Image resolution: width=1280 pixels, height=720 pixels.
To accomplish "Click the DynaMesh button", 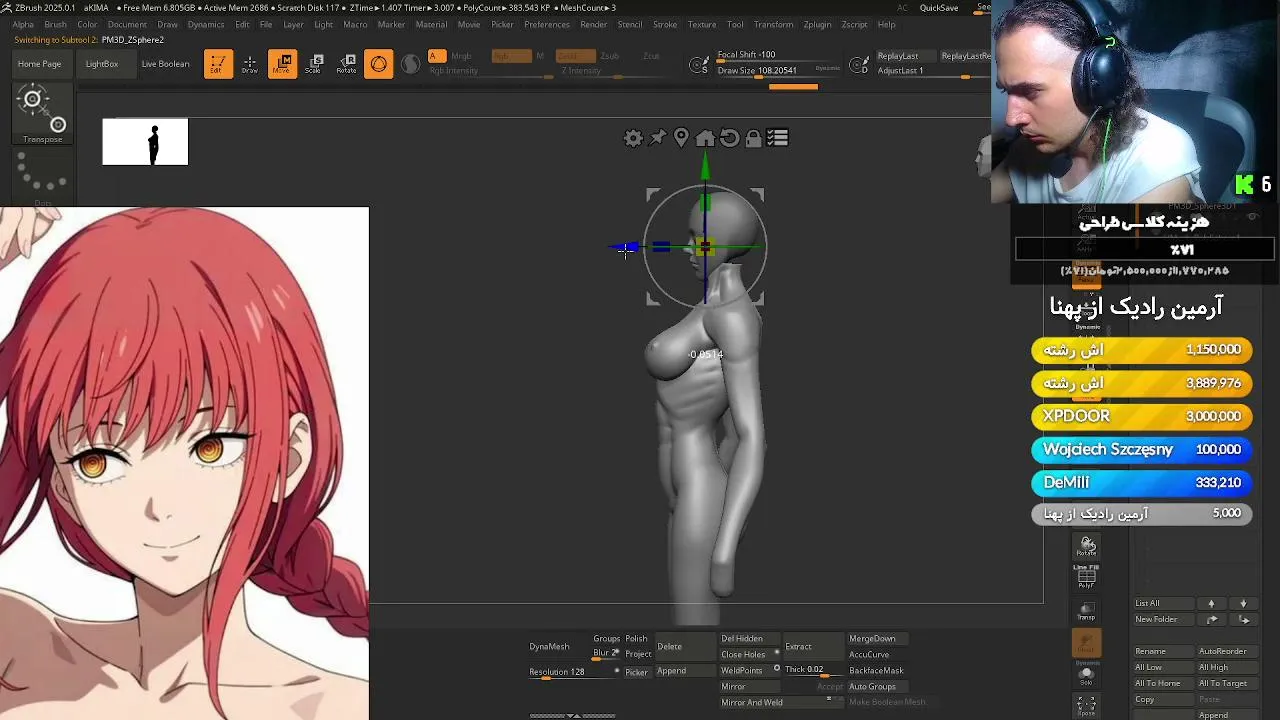I will coord(549,647).
